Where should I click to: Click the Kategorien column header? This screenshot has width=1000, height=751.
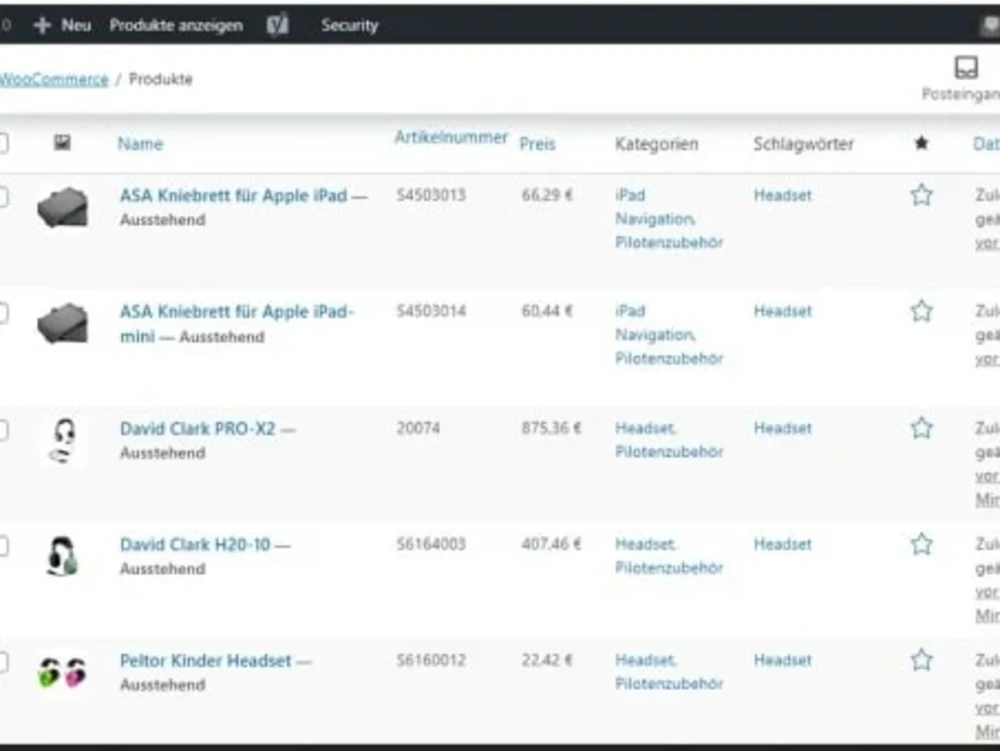(656, 144)
